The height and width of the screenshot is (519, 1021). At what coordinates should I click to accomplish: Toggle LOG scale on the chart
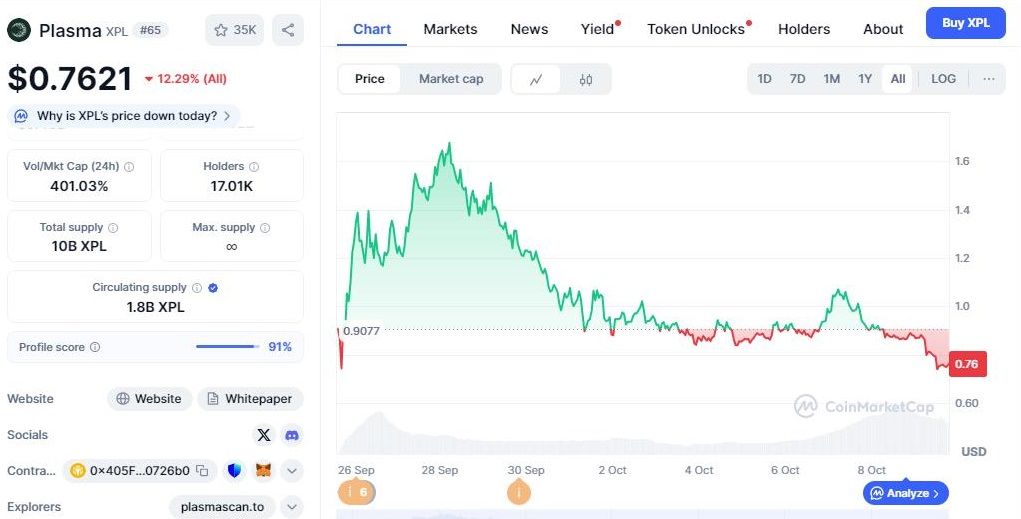[943, 79]
